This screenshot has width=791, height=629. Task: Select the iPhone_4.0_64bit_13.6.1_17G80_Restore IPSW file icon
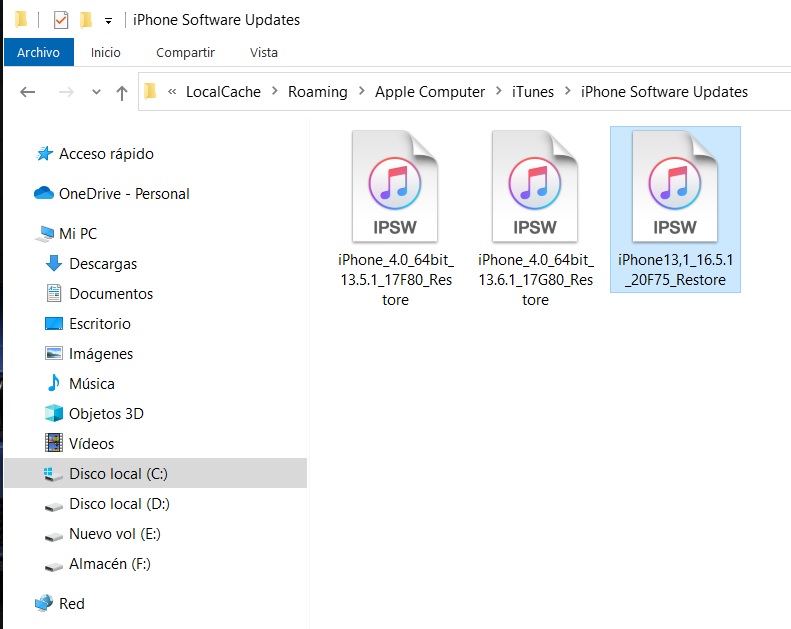click(x=535, y=186)
